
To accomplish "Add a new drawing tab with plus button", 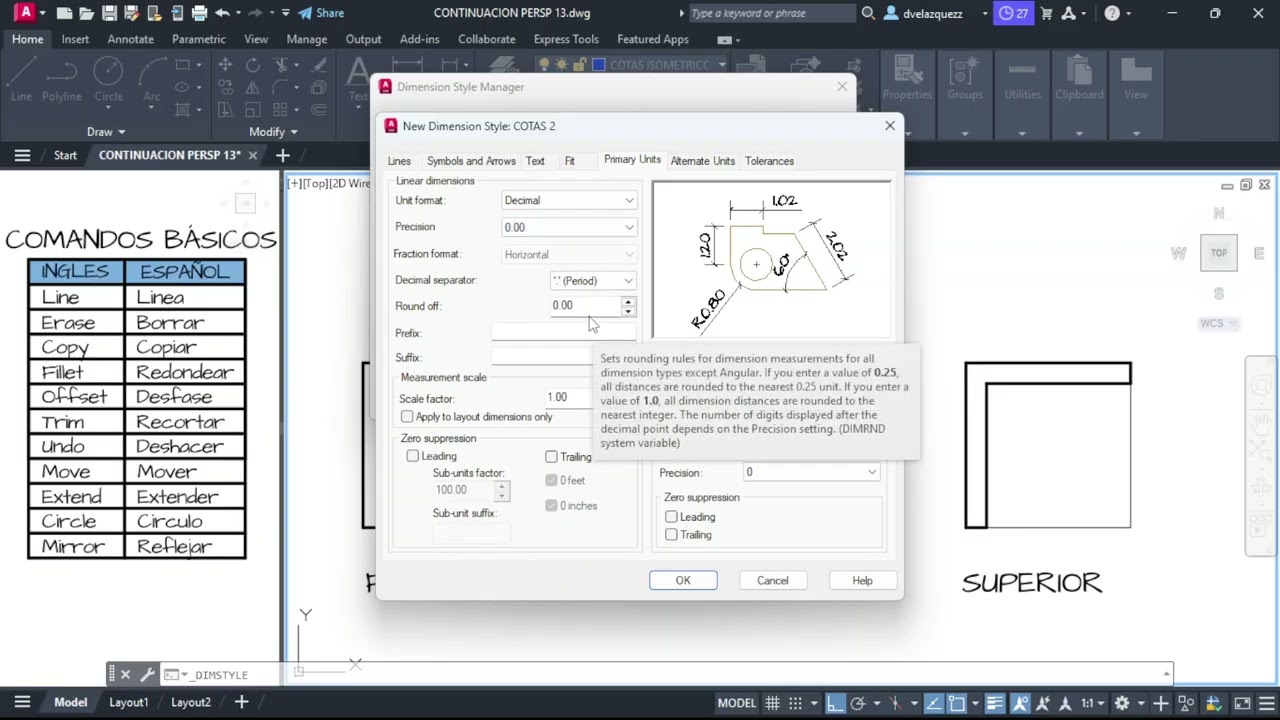I will pyautogui.click(x=283, y=155).
